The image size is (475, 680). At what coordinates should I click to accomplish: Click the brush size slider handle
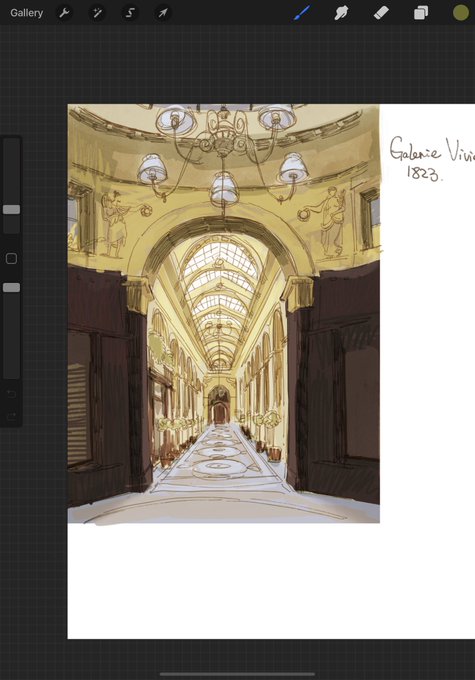[x=11, y=210]
